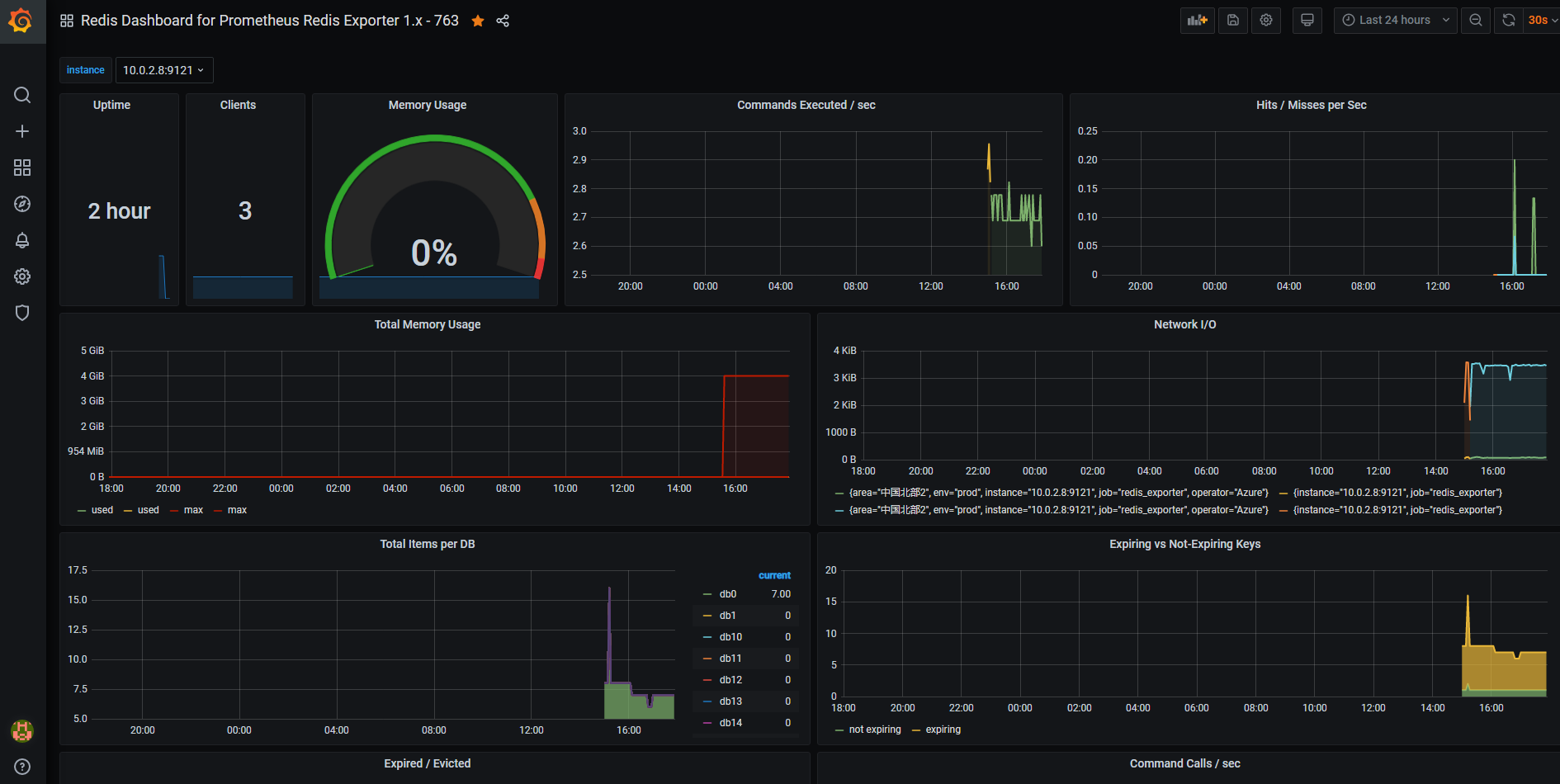This screenshot has height=784, width=1560.
Task: Open the Server Admin shield icon
Action: pos(22,313)
